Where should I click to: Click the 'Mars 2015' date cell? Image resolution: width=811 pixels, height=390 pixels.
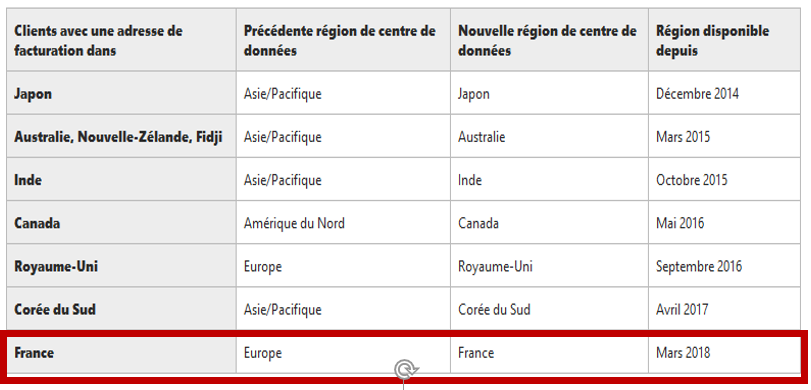pyautogui.click(x=724, y=137)
